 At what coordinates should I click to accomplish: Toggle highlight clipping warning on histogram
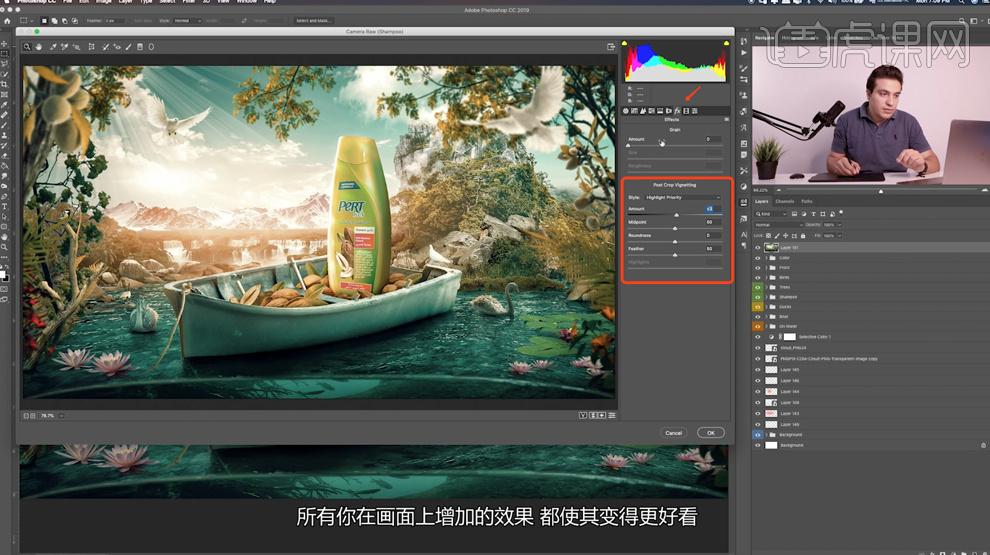click(726, 43)
